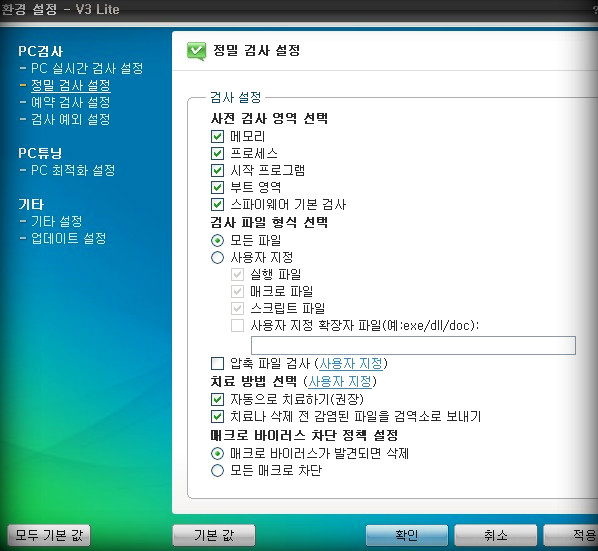Toggle the 프로세스 checkbox
This screenshot has width=598, height=551.
pos(217,154)
